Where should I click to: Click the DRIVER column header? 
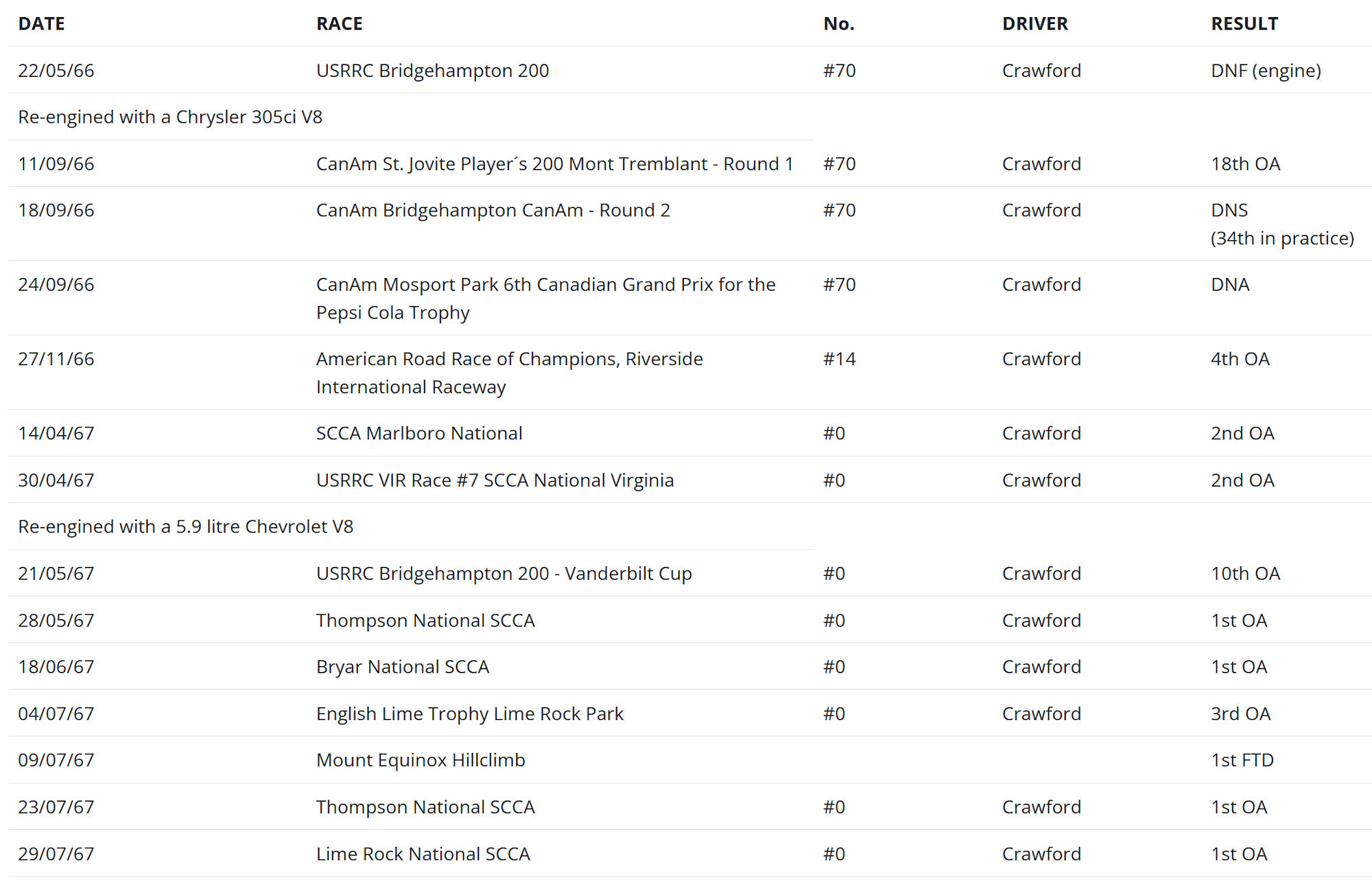tap(1034, 24)
